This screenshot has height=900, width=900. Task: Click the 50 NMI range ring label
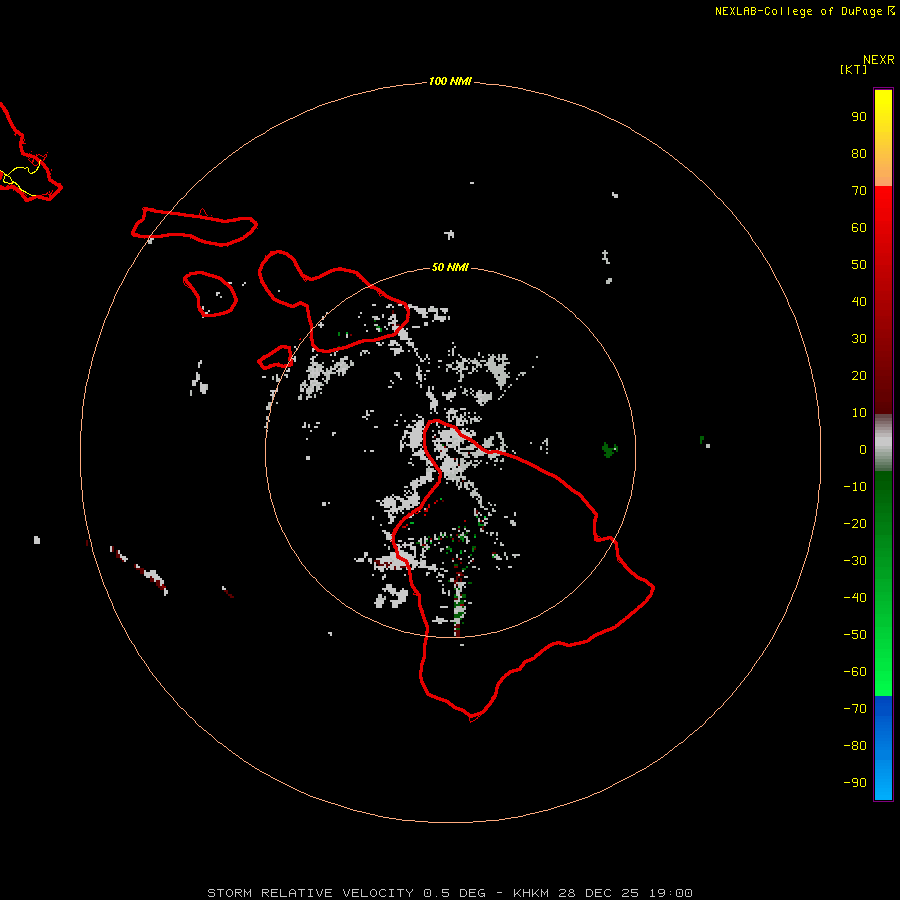450,267
